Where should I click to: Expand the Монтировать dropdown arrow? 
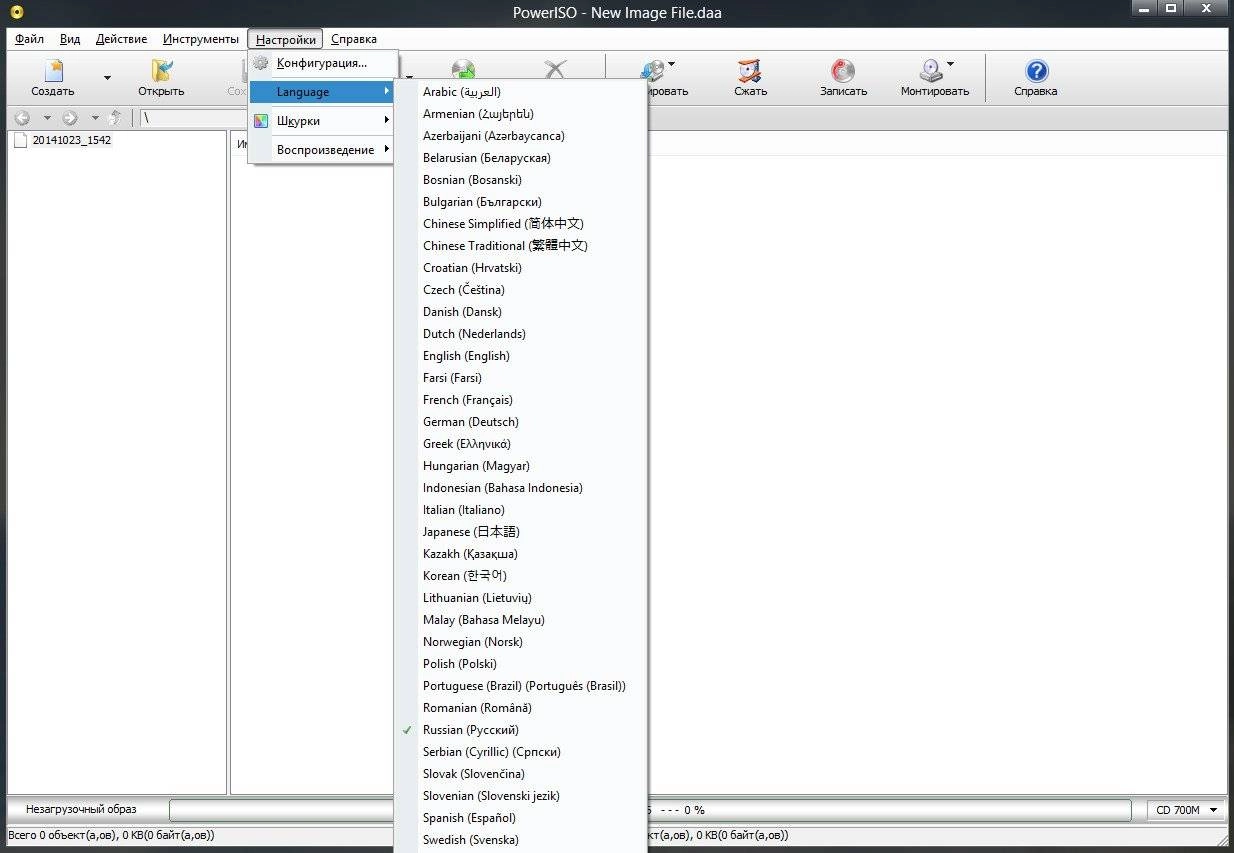(x=950, y=64)
